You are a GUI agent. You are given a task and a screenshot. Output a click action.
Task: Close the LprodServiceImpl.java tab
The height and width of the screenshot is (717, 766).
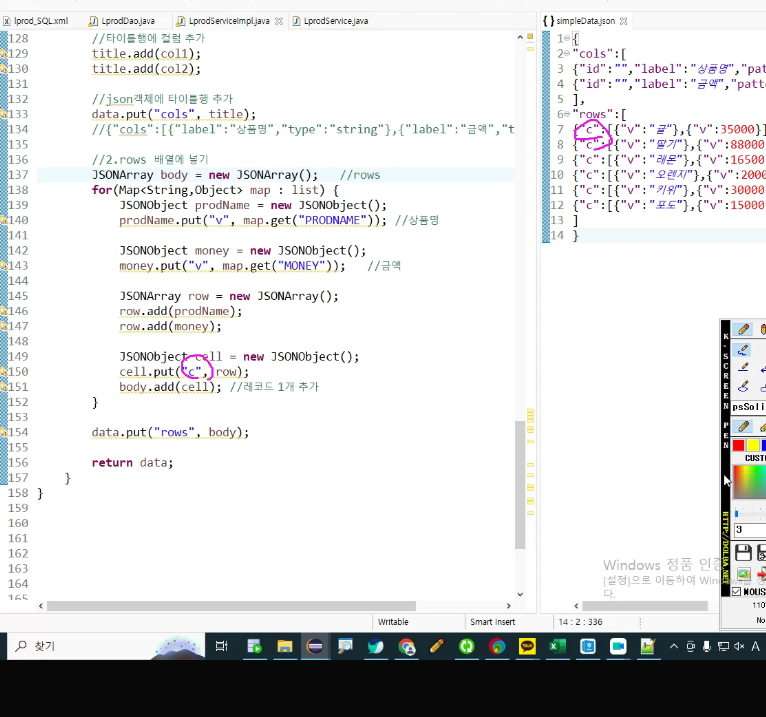(x=279, y=21)
